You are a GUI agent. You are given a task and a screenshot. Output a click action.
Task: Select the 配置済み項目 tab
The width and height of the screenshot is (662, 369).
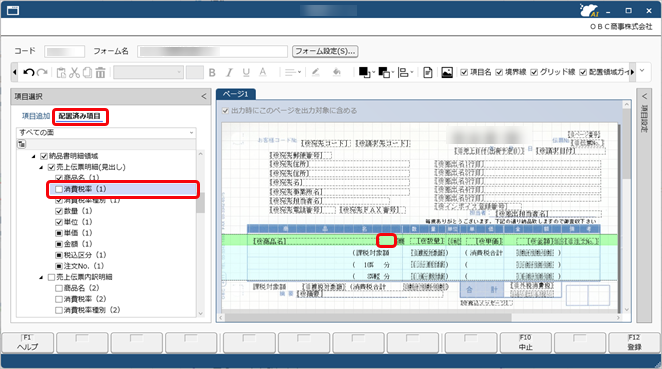coord(80,116)
